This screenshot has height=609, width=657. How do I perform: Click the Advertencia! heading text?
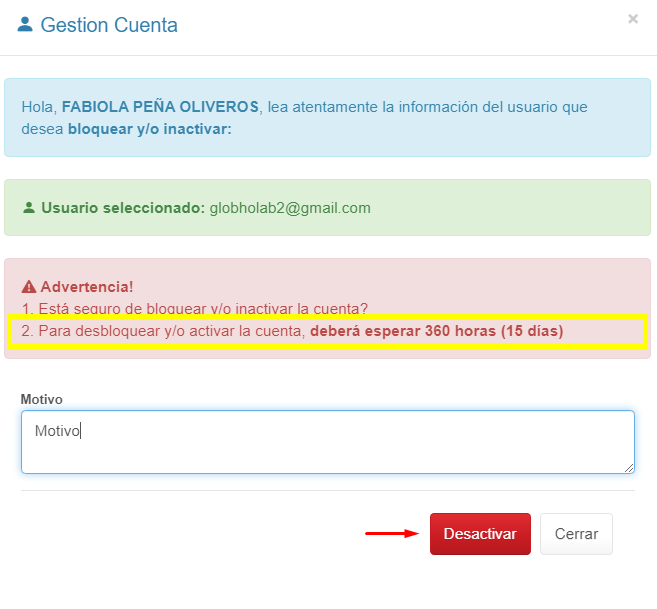87,287
